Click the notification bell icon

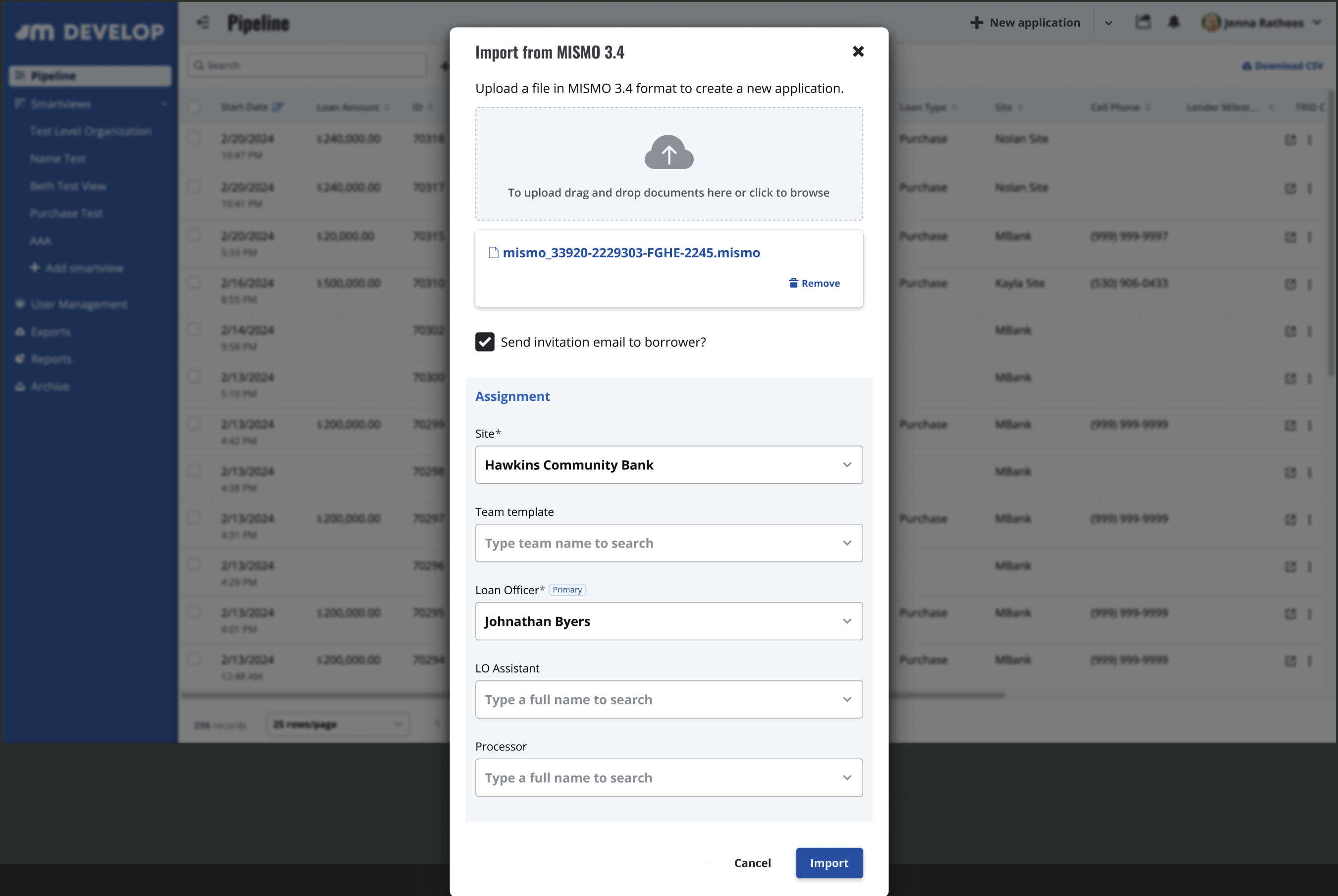click(1173, 22)
